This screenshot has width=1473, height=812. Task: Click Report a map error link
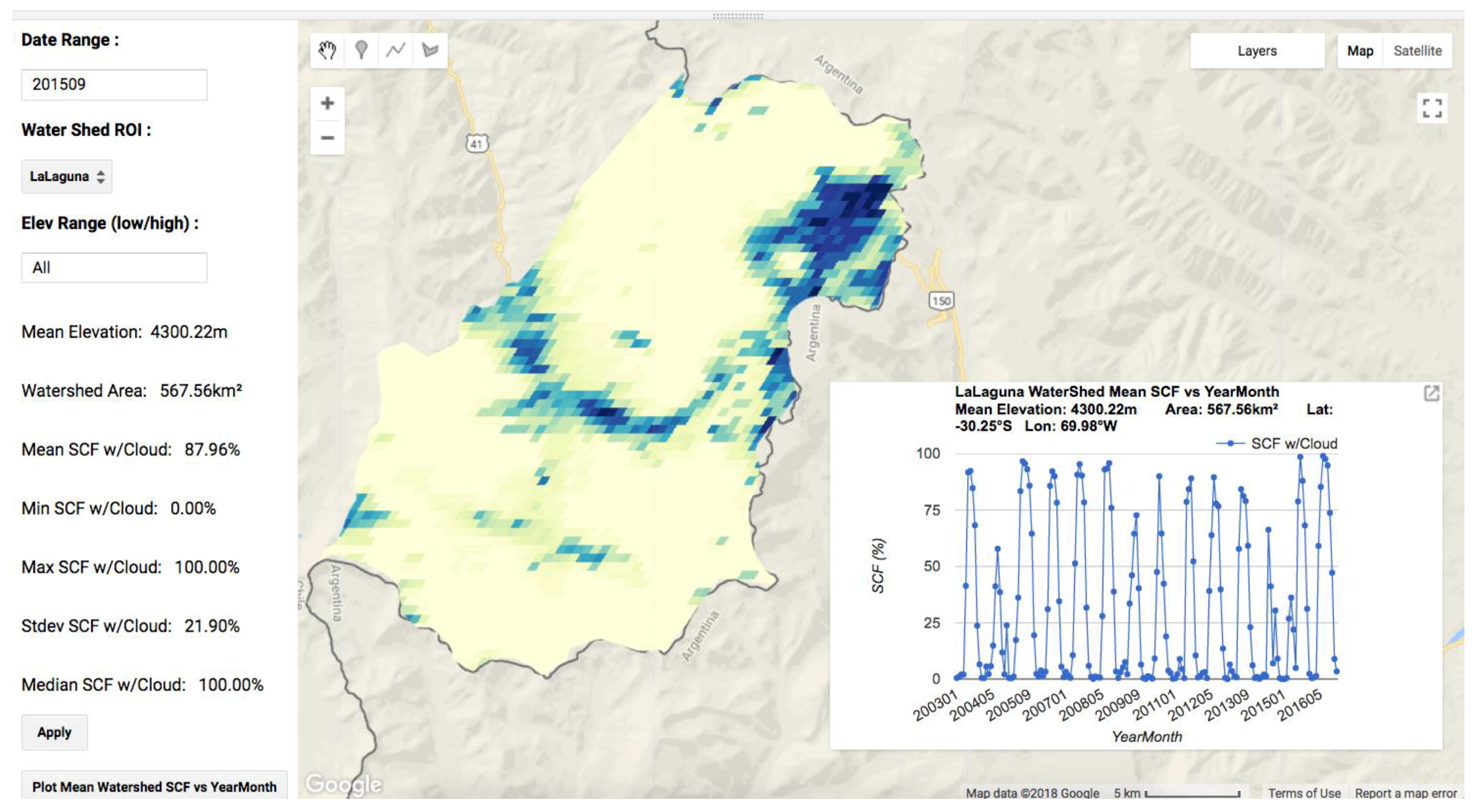1405,793
